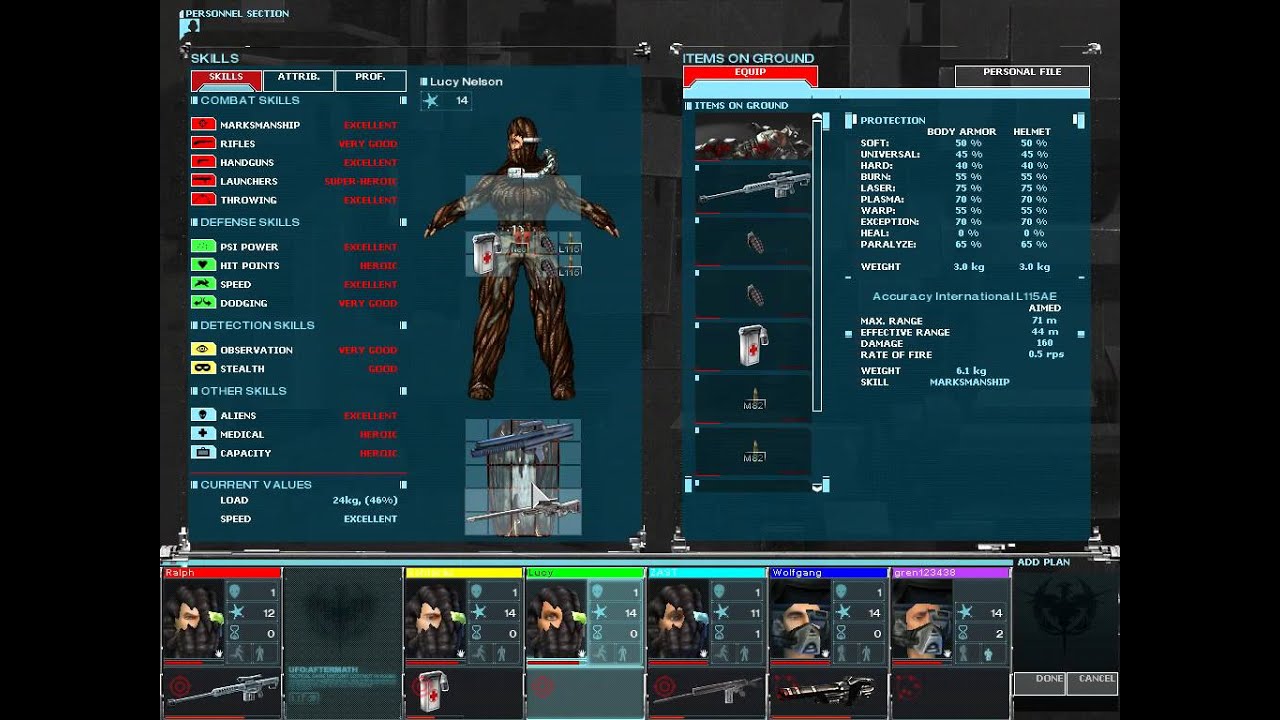Click the Personnel Section soldier icon
The height and width of the screenshot is (720, 1280).
tap(189, 28)
